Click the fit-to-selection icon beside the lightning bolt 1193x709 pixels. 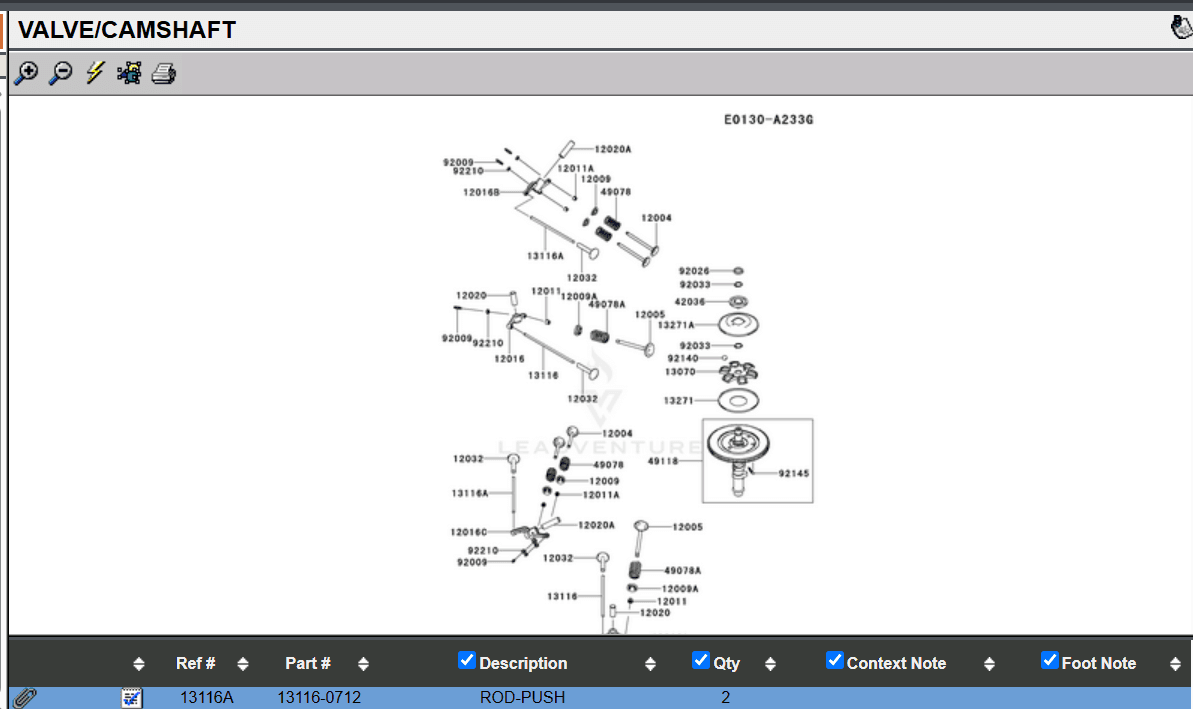129,73
